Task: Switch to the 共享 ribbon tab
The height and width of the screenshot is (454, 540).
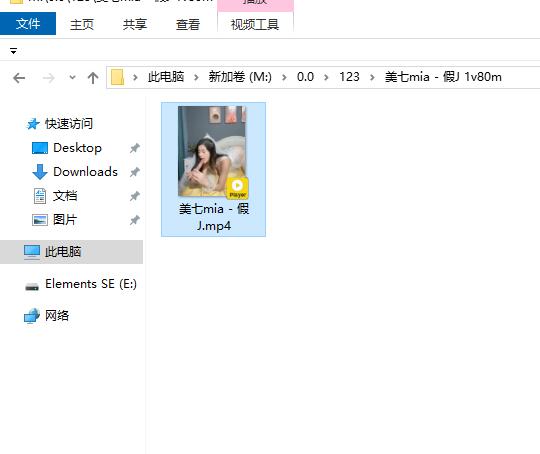Action: pos(135,24)
